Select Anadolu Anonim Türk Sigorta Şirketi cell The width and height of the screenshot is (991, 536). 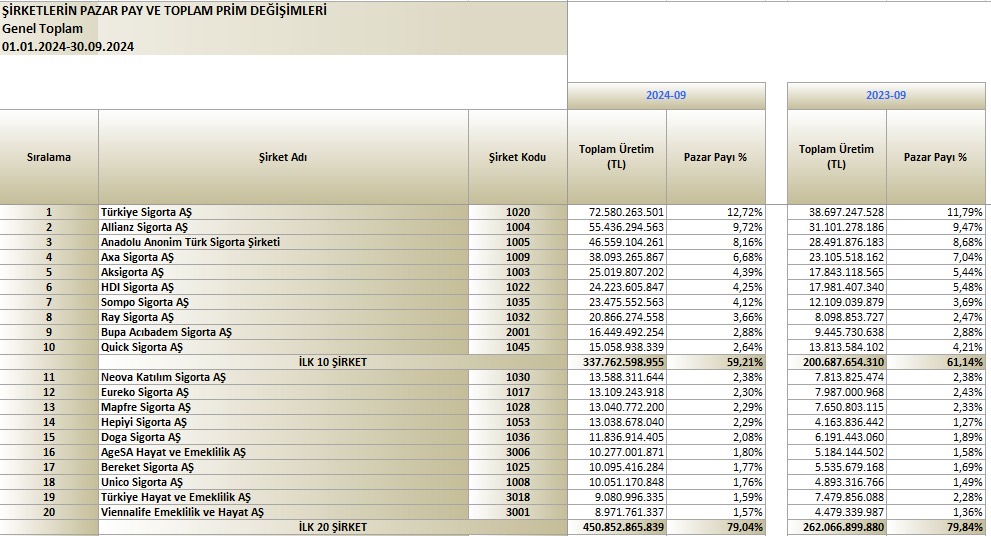283,242
